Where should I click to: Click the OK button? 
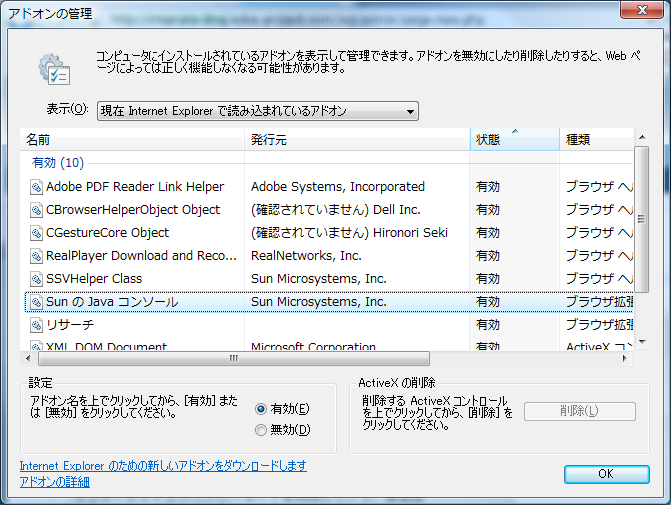pyautogui.click(x=606, y=474)
